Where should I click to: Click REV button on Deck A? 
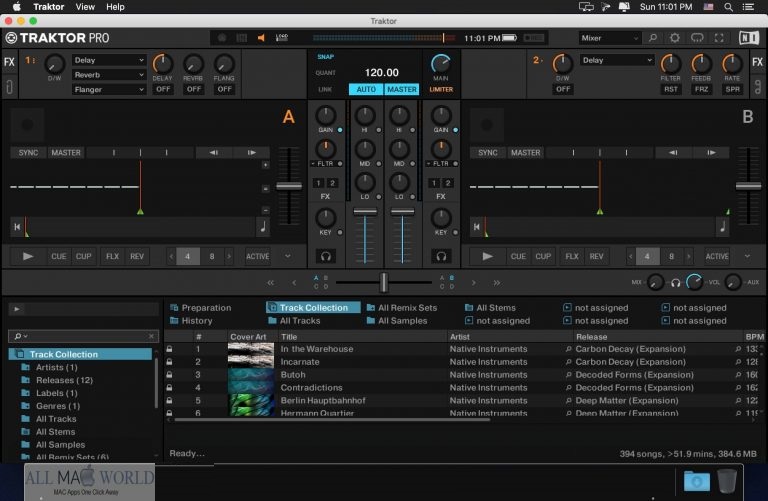pyautogui.click(x=137, y=256)
